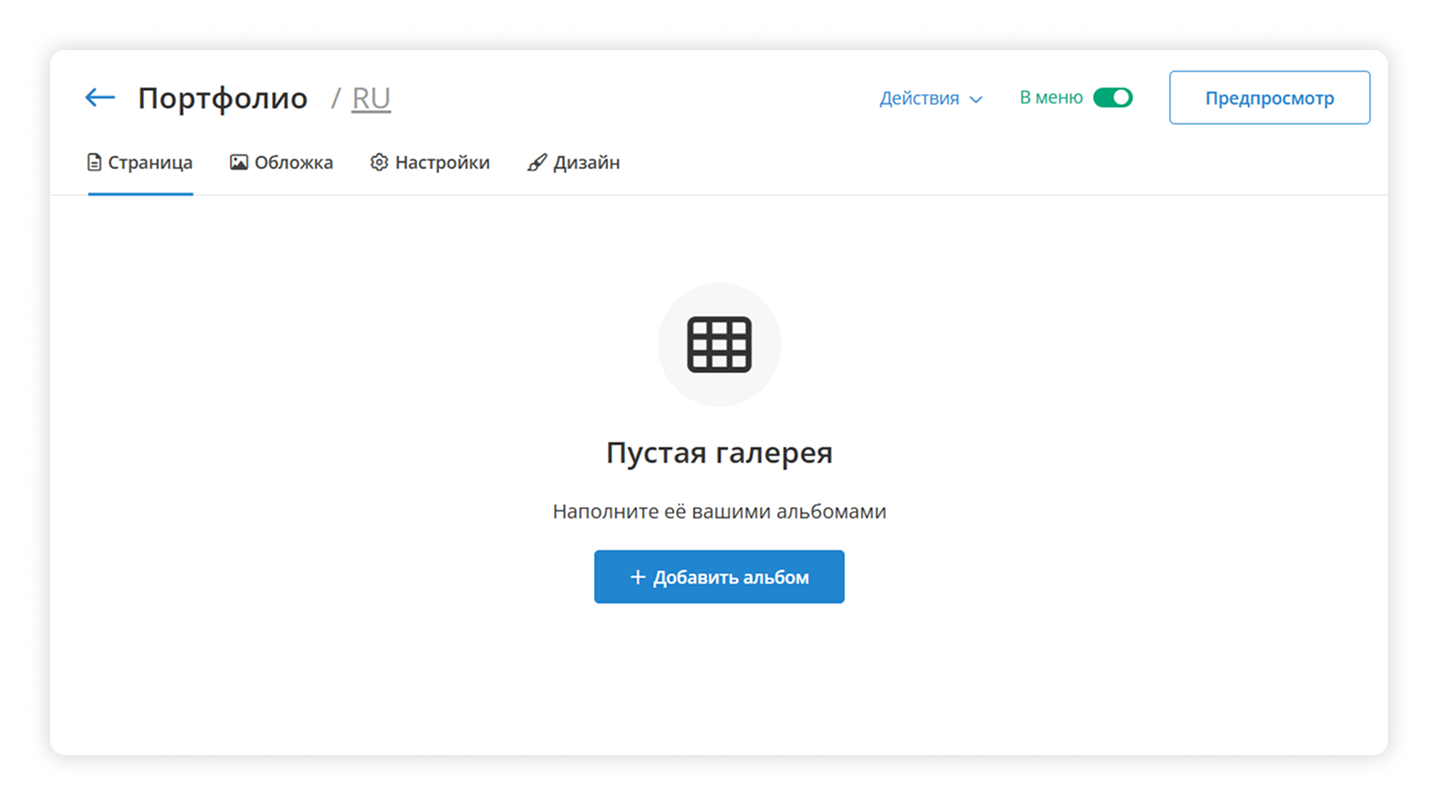Image resolution: width=1438 pixels, height=805 pixels.
Task: Click the blue back arrow icon
Action: [100, 97]
